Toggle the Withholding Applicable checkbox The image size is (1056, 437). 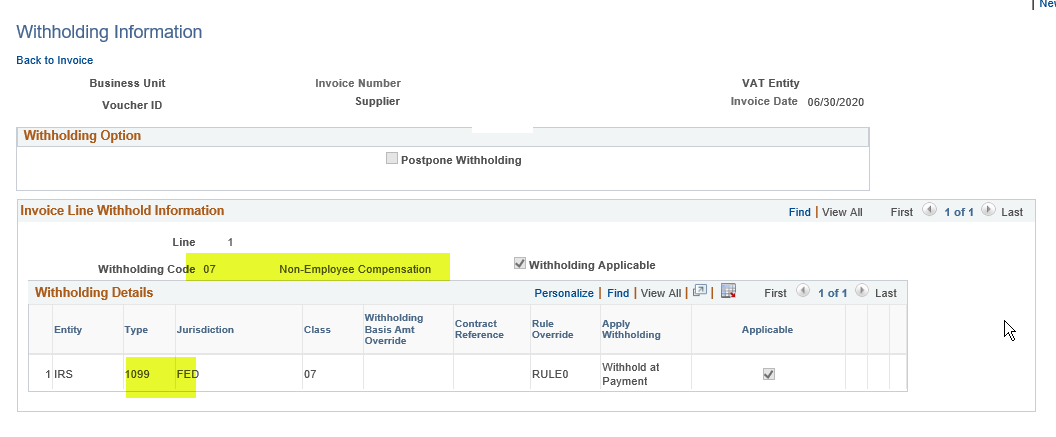(x=519, y=263)
